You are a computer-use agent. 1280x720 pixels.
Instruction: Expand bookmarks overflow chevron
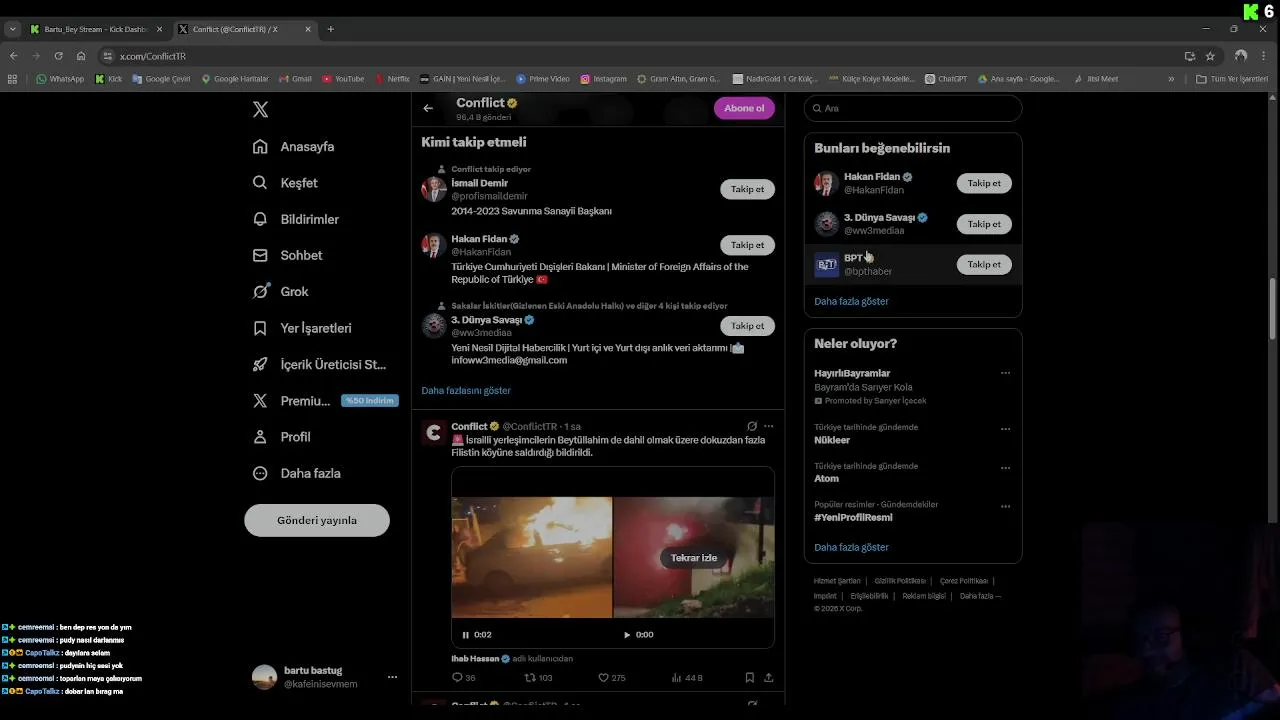point(1171,79)
